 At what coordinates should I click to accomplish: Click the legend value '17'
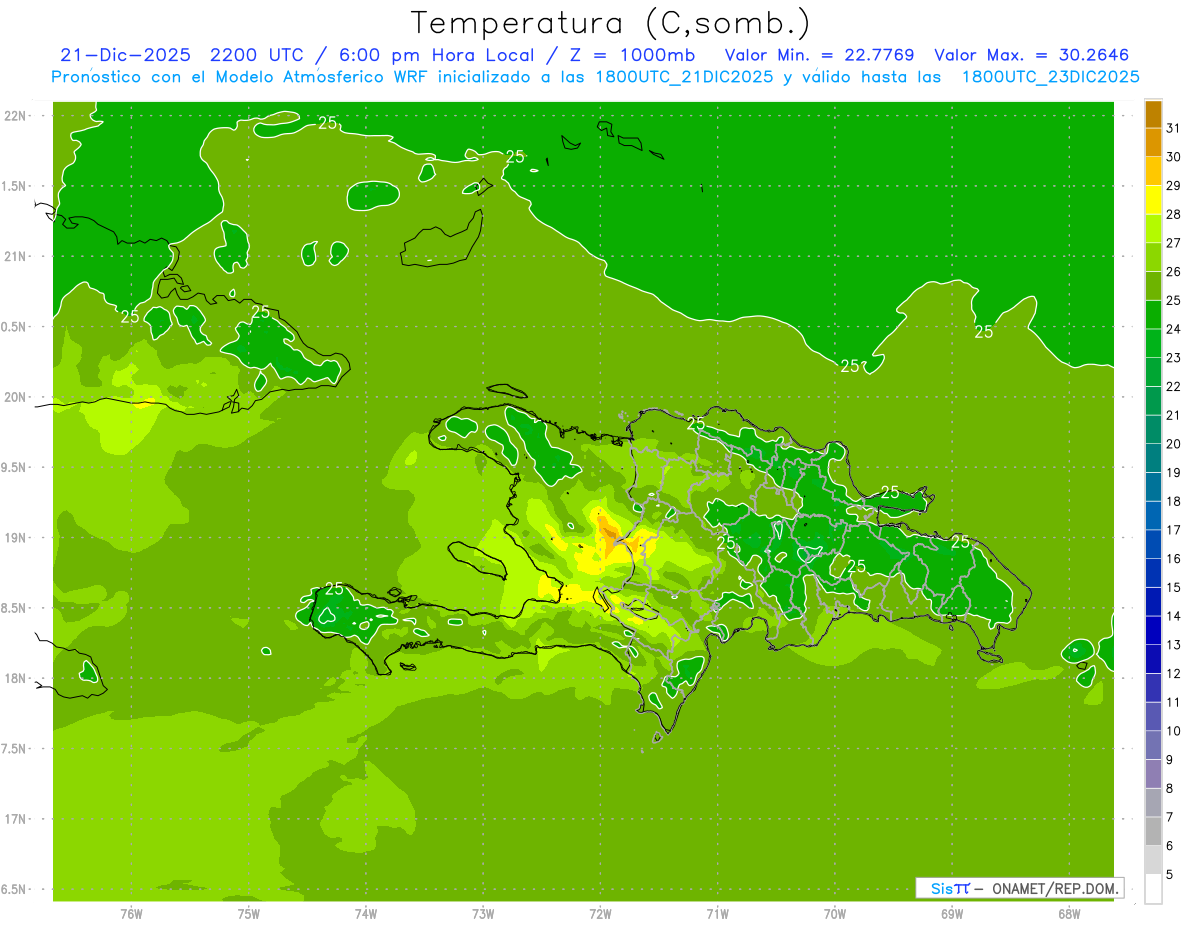tap(1174, 530)
